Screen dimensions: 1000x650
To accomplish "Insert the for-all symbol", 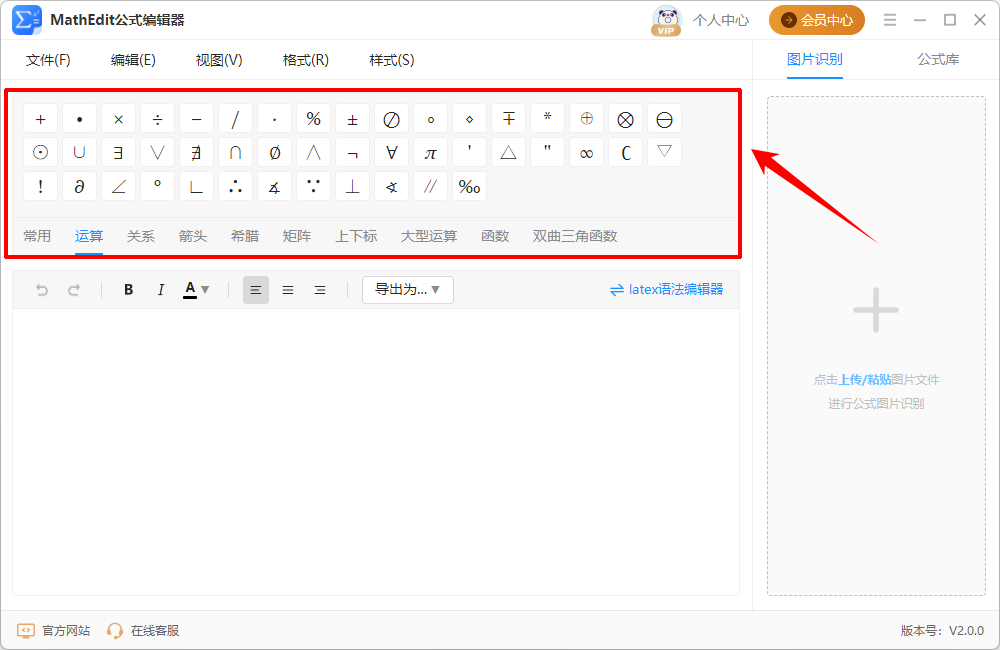I will click(392, 152).
